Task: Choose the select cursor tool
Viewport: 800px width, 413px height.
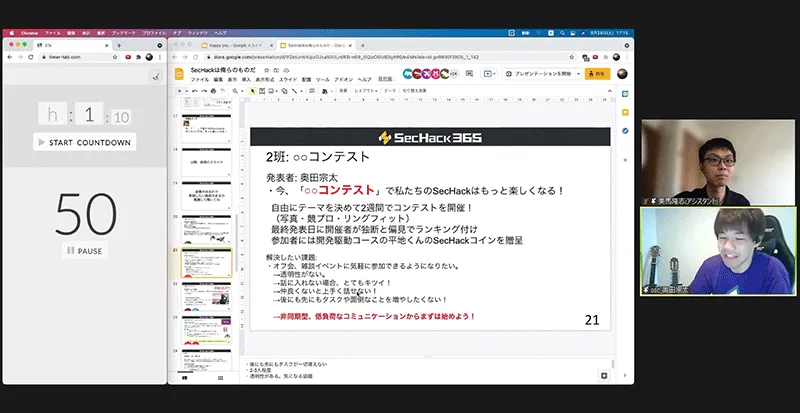Action: coord(253,91)
